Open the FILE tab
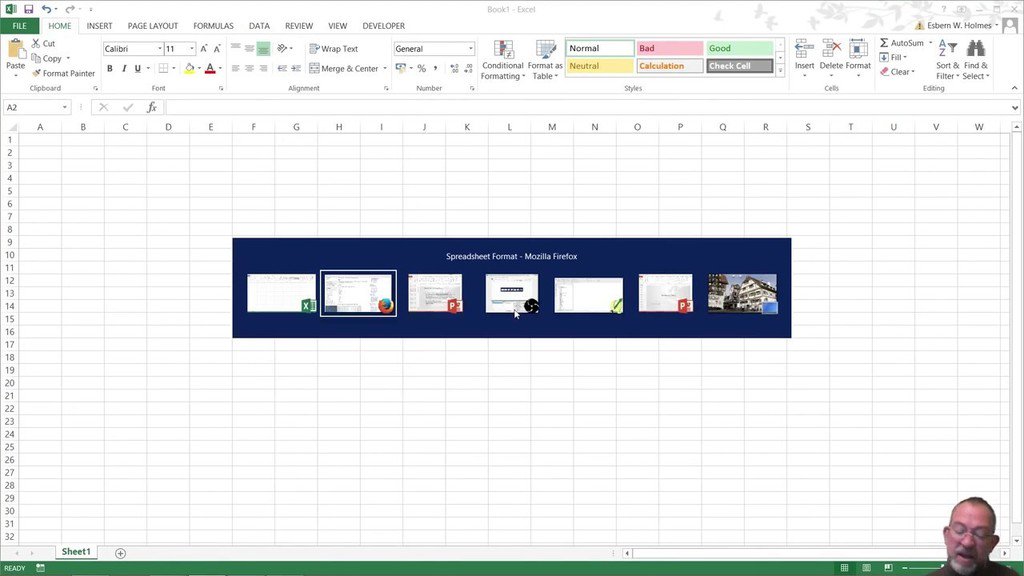1024x576 pixels. (x=20, y=26)
